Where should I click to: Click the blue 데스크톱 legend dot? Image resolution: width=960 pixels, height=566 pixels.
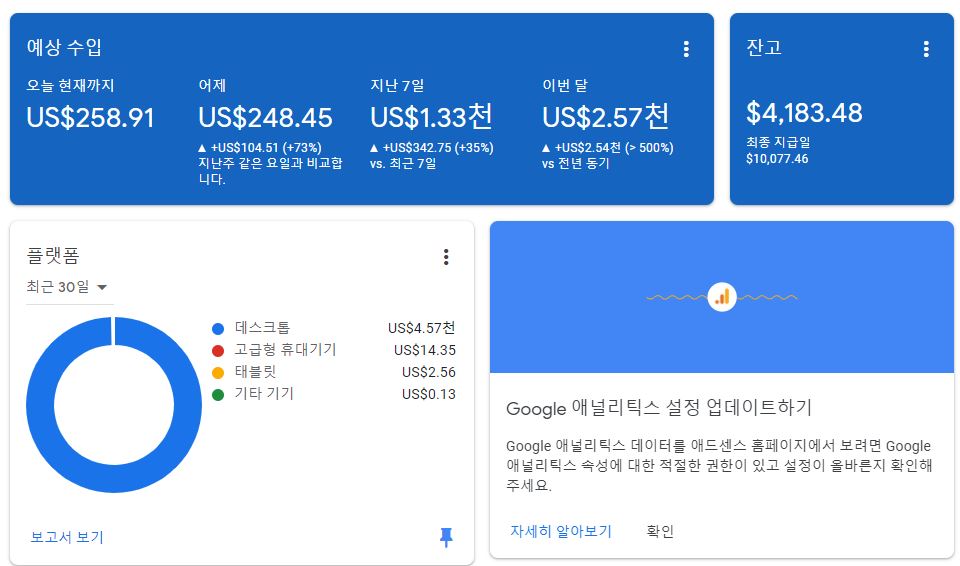tap(218, 328)
